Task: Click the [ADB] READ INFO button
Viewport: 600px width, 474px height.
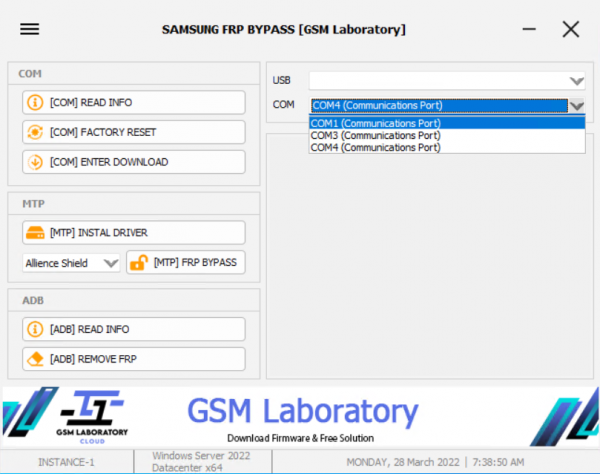Action: coord(134,329)
